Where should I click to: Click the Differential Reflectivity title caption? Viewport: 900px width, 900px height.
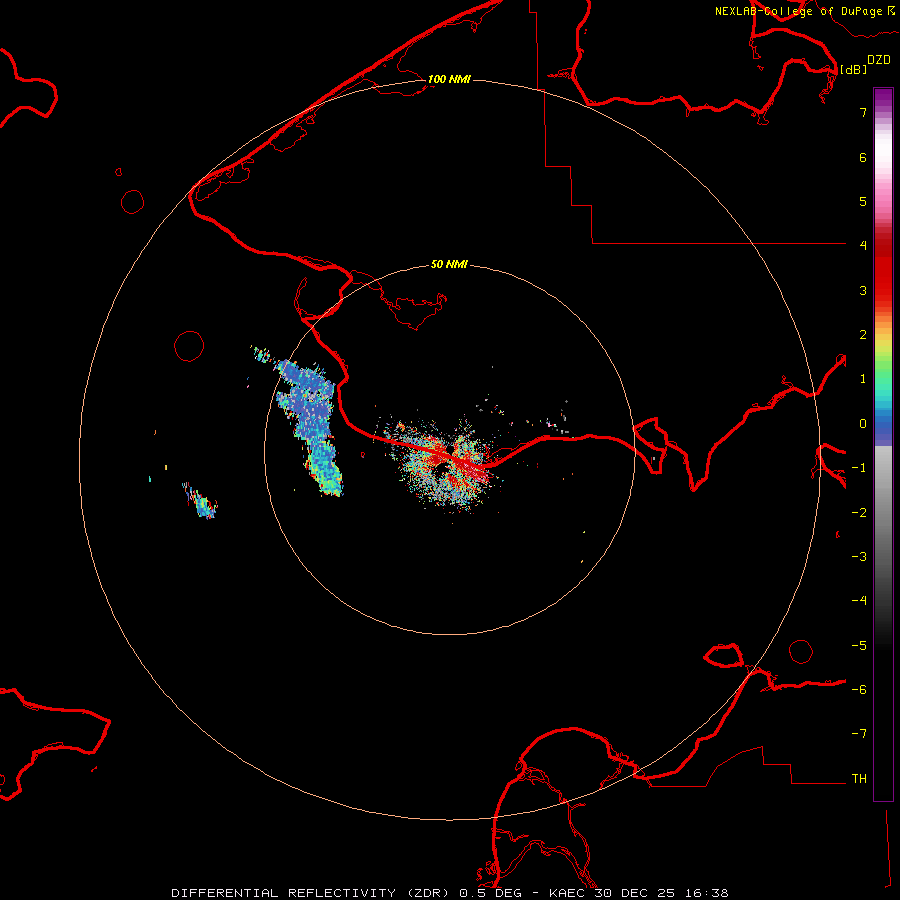450,893
